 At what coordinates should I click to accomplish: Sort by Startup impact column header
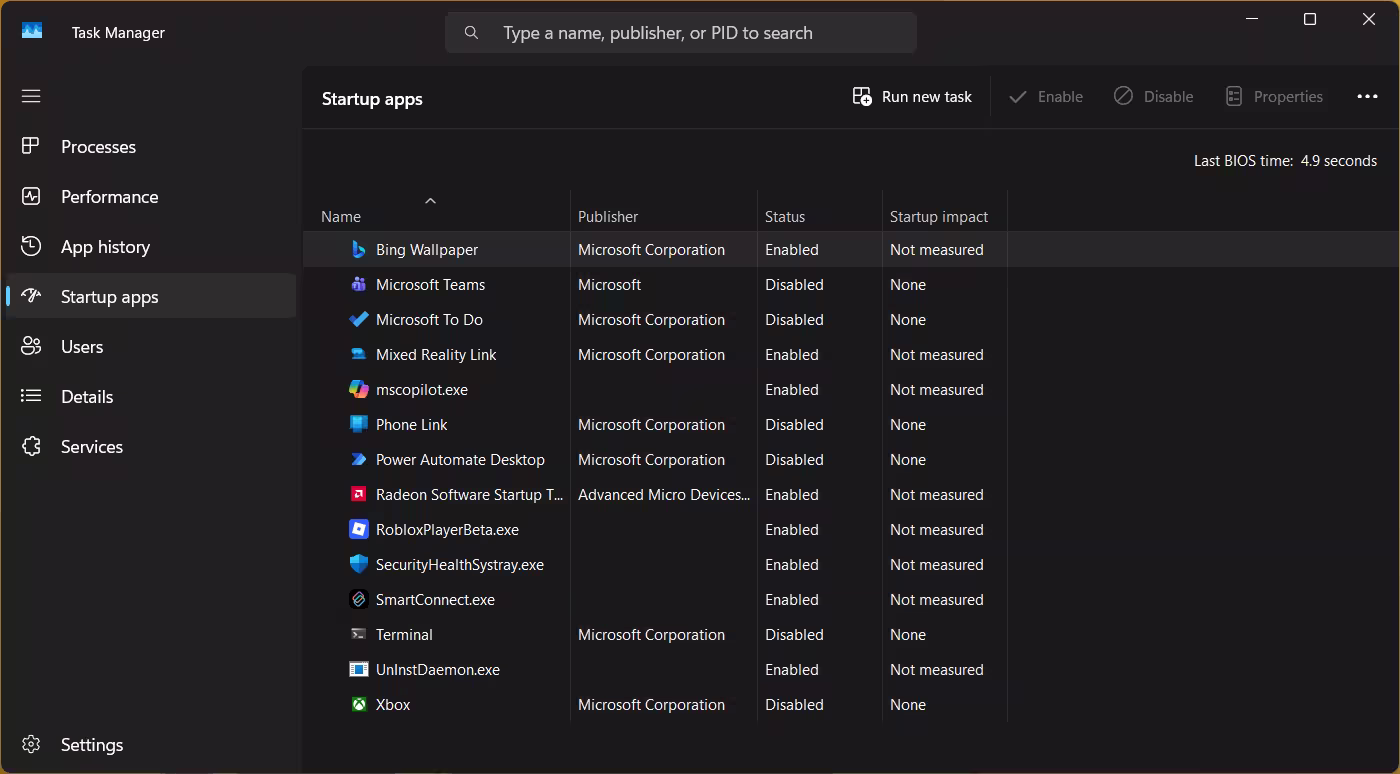point(944,211)
